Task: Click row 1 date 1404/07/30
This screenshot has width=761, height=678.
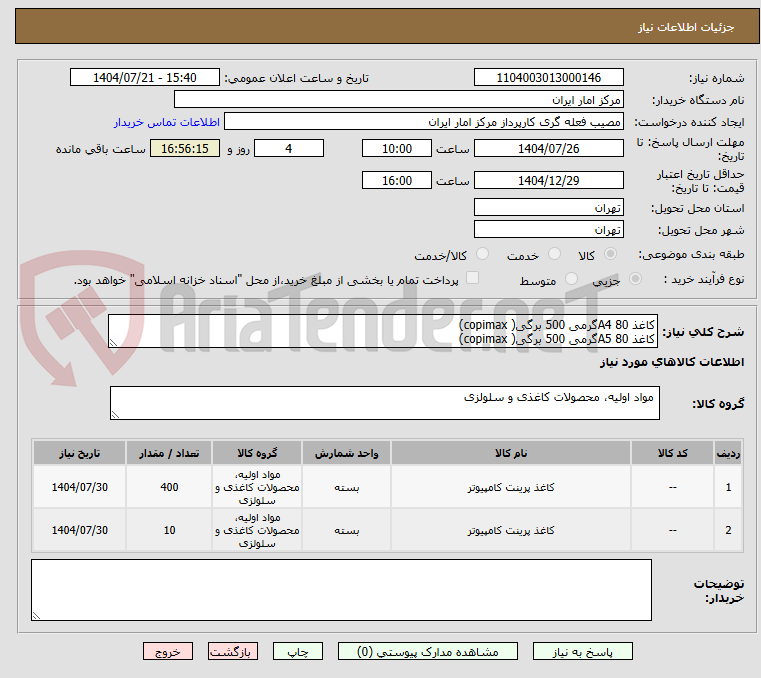Action: pos(80,487)
